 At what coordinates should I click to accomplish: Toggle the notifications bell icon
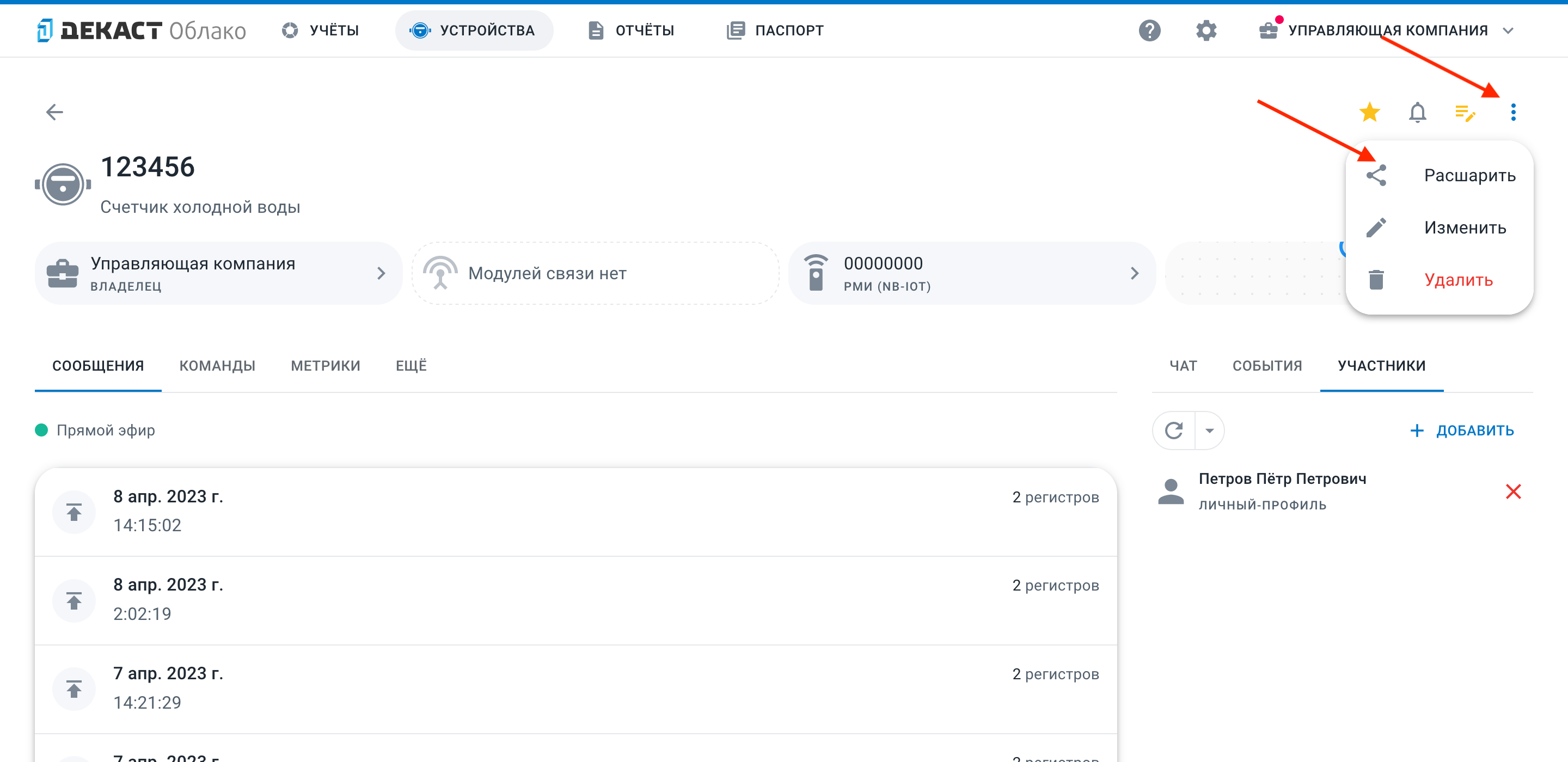1418,112
